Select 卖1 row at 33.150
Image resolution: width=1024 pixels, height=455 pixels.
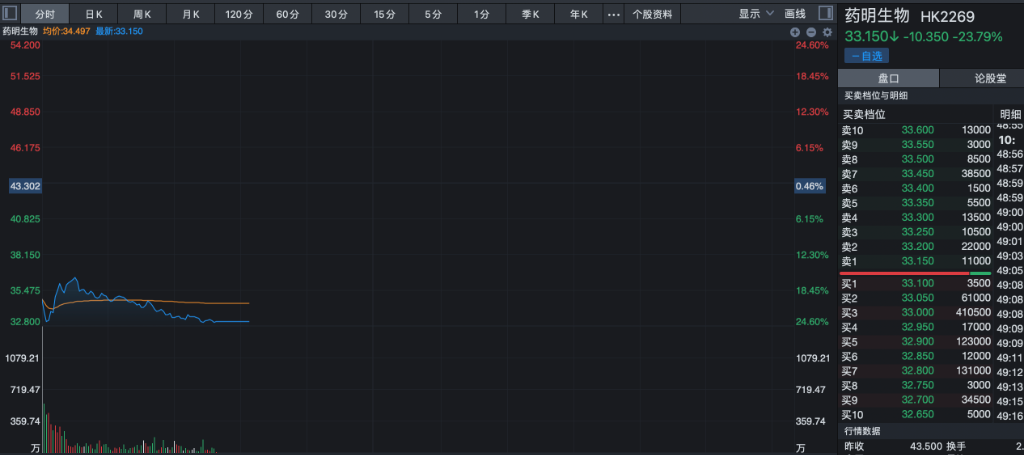(916, 261)
